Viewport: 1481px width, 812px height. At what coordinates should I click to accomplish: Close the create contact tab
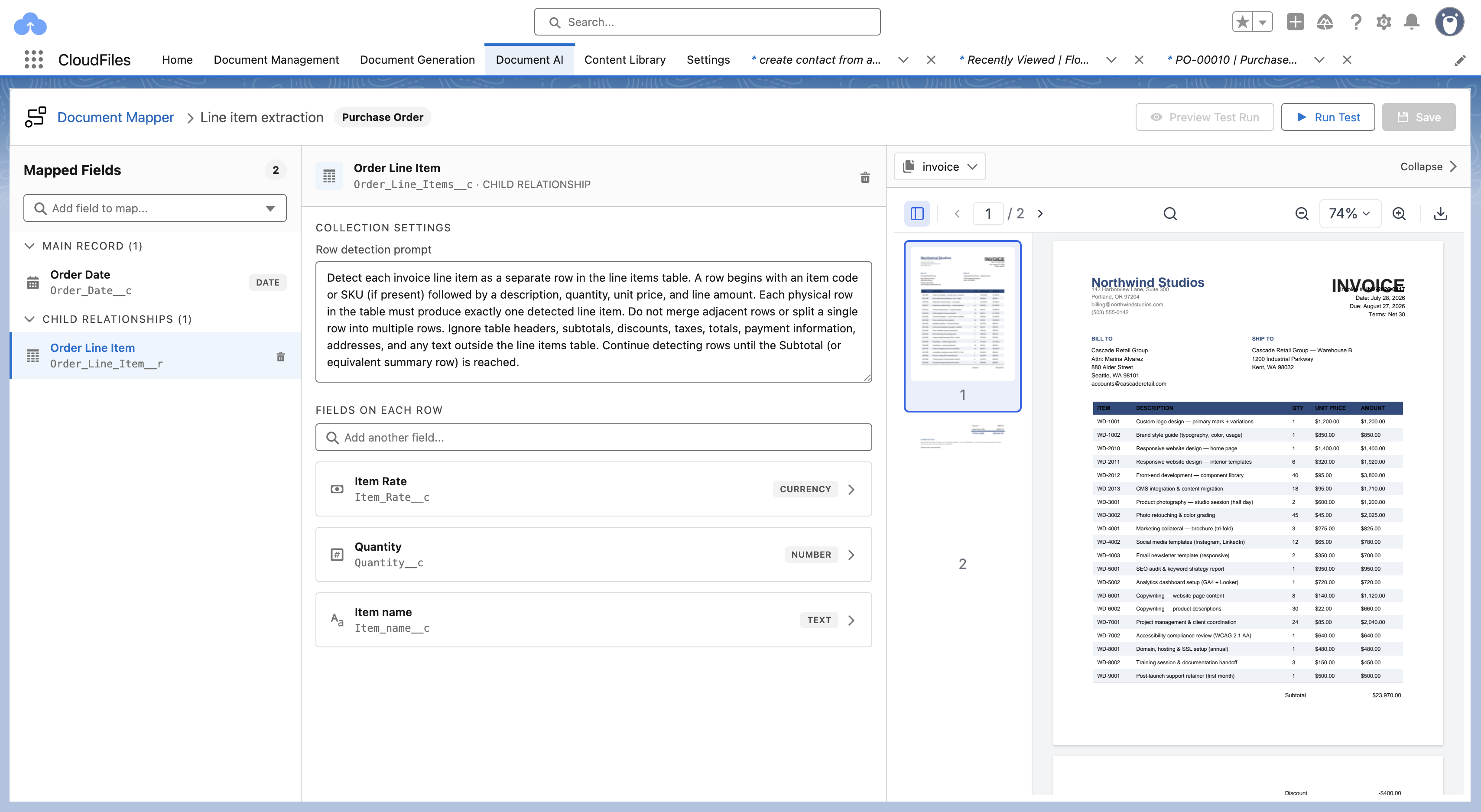pos(932,60)
